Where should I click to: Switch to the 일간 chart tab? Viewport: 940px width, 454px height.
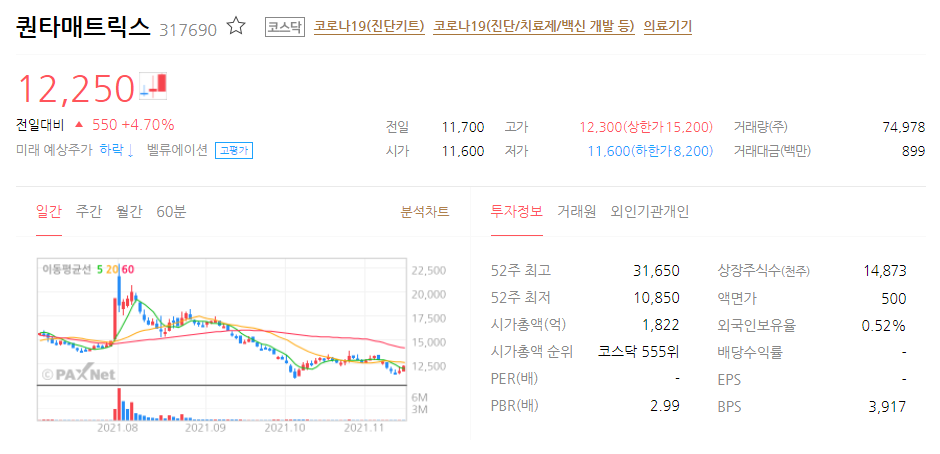click(49, 212)
